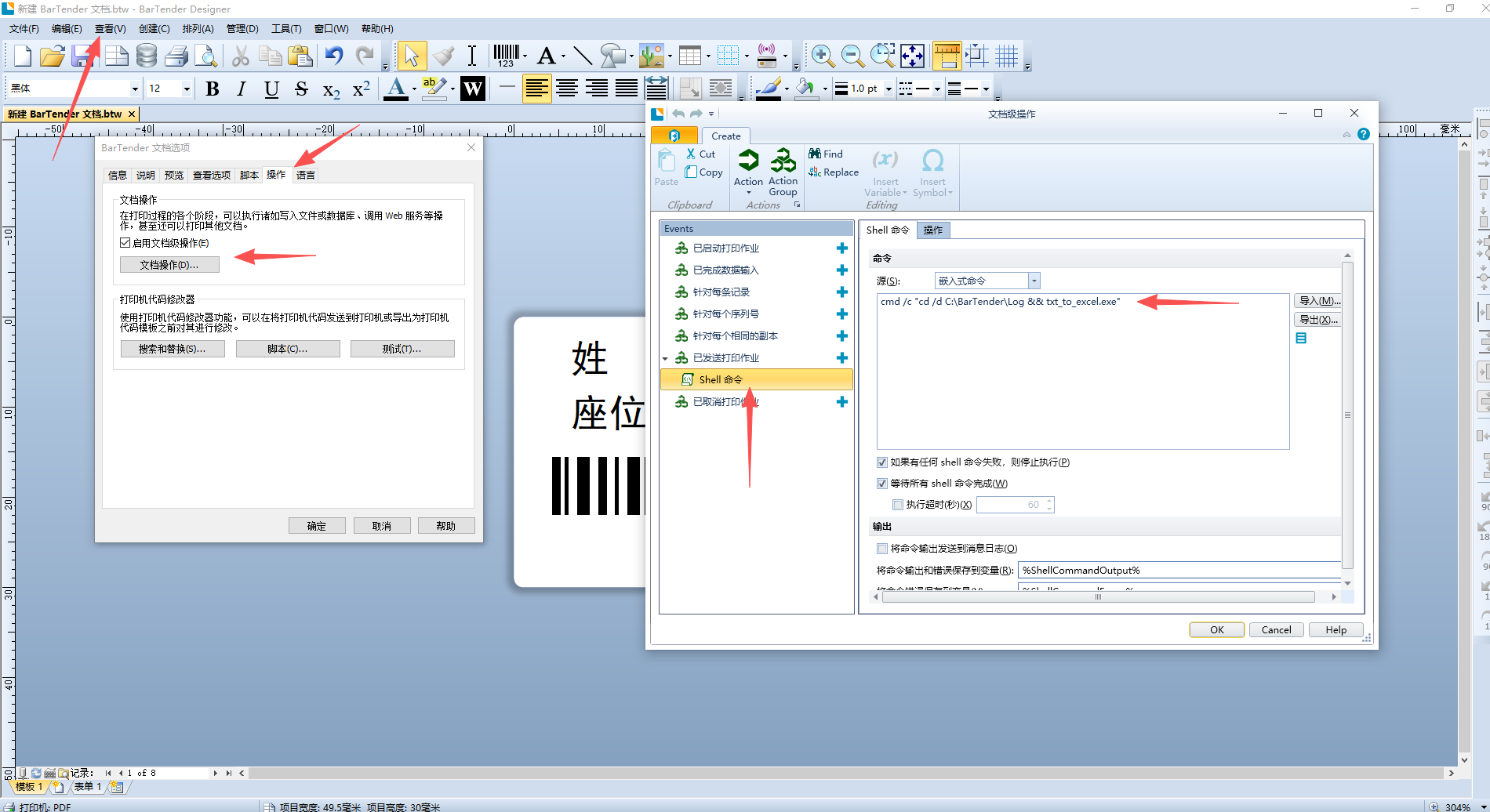The width and height of the screenshot is (1490, 812).
Task: Open the font size dropdown
Action: [187, 89]
